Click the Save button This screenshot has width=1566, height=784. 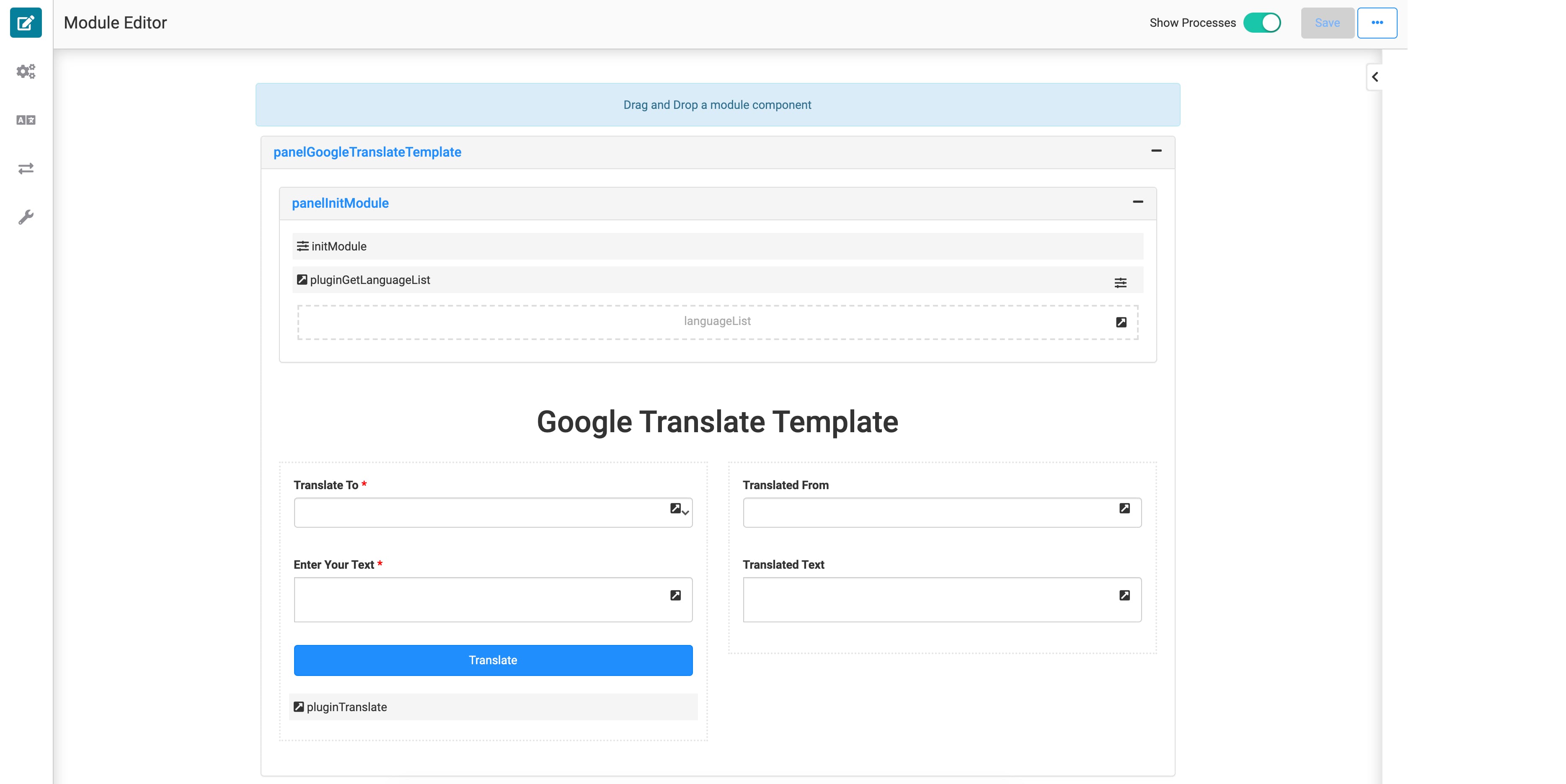click(1327, 23)
